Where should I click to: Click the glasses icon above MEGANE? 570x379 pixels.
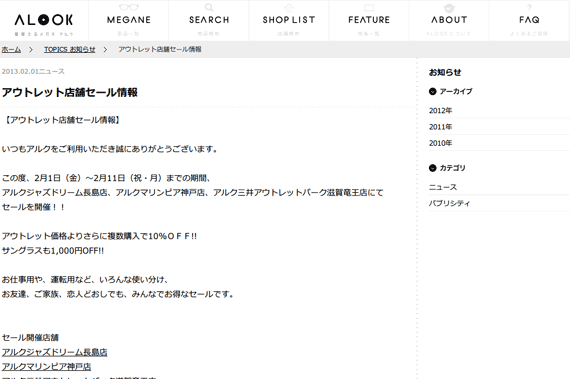pos(129,7)
